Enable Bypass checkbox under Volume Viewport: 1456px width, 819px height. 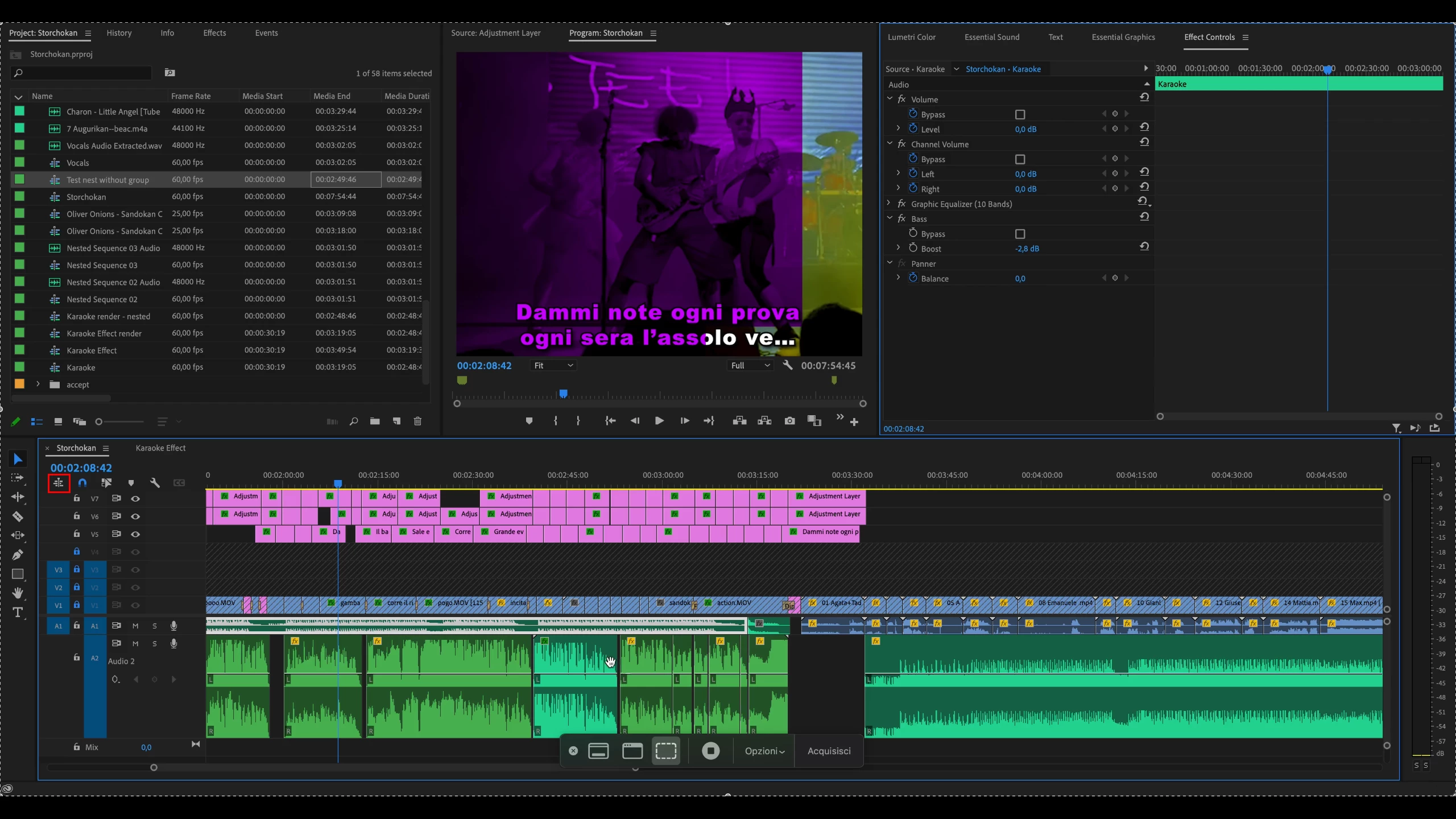[x=1020, y=114]
